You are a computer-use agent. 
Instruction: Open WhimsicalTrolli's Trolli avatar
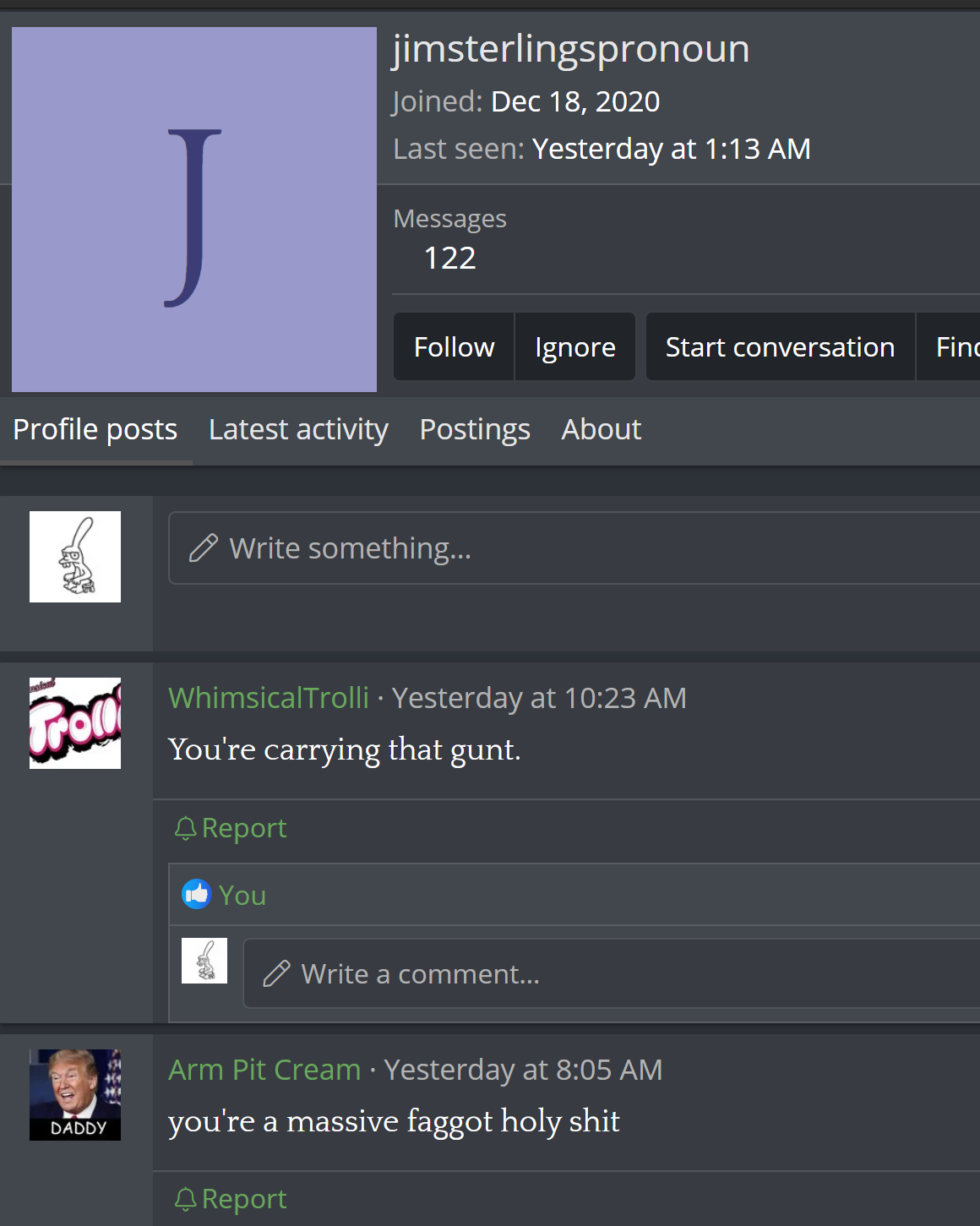pos(75,723)
